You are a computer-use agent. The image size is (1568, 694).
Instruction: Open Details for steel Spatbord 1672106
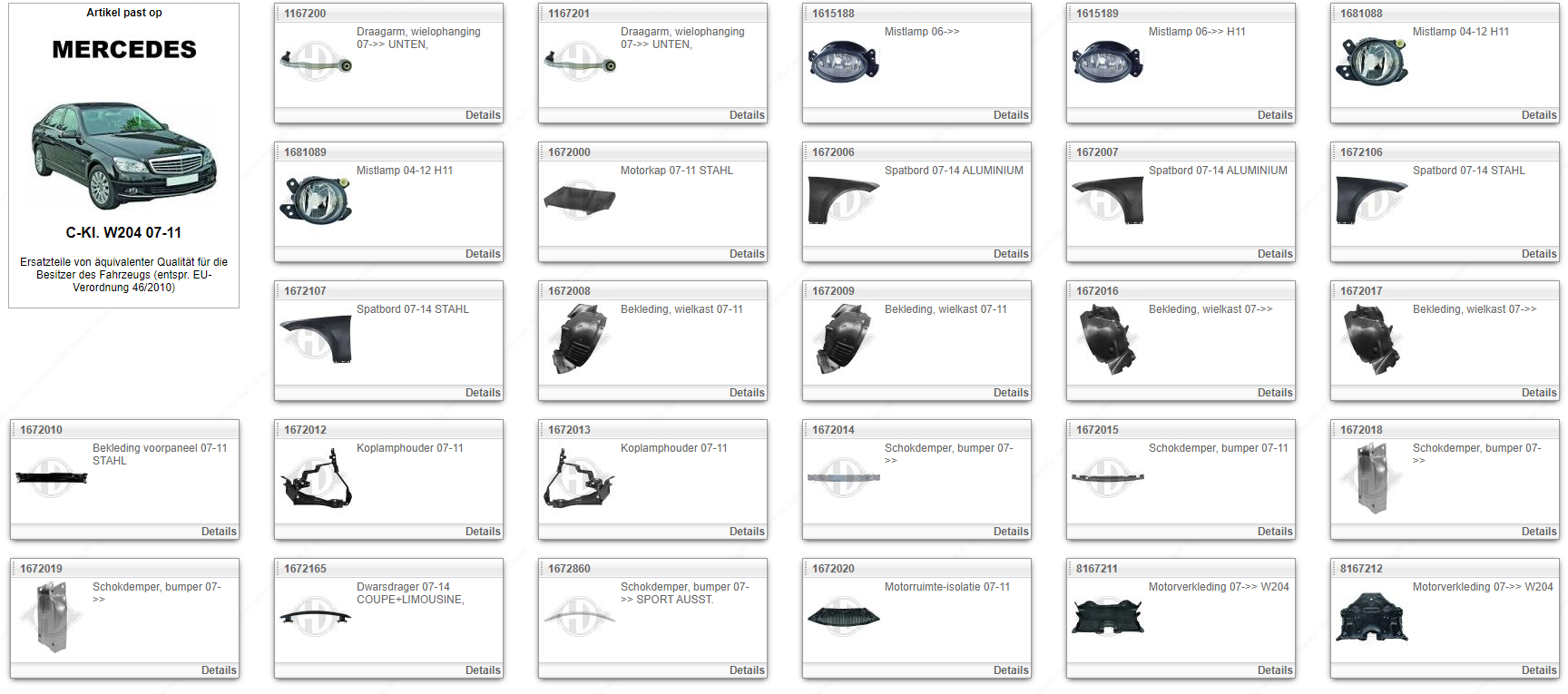(x=1539, y=254)
